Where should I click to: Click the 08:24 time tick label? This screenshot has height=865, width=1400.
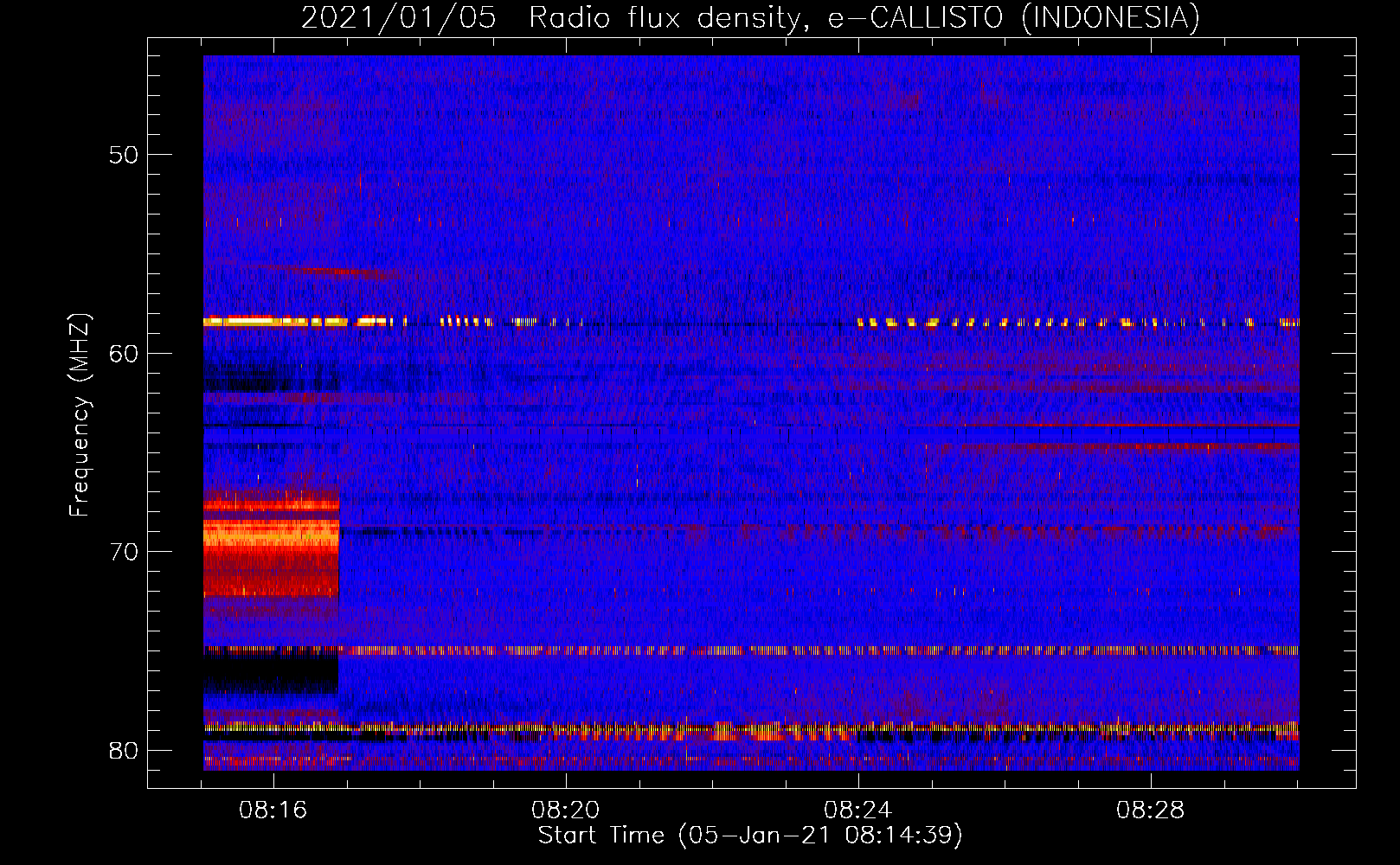[x=858, y=811]
